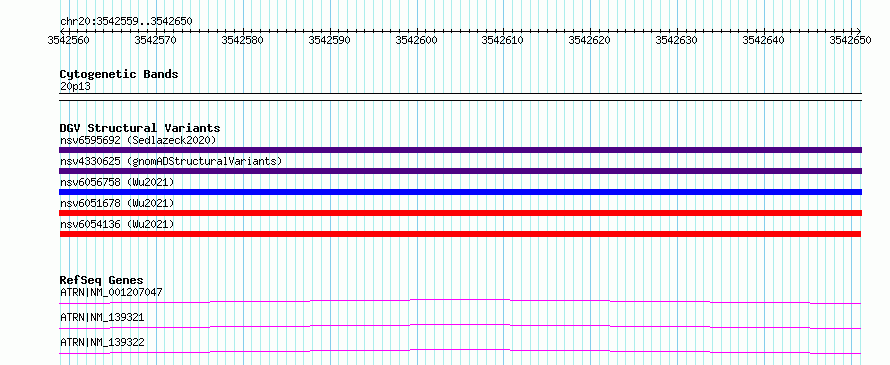Click ruler tick label 3542620
The width and height of the screenshot is (890, 365).
[x=590, y=40]
